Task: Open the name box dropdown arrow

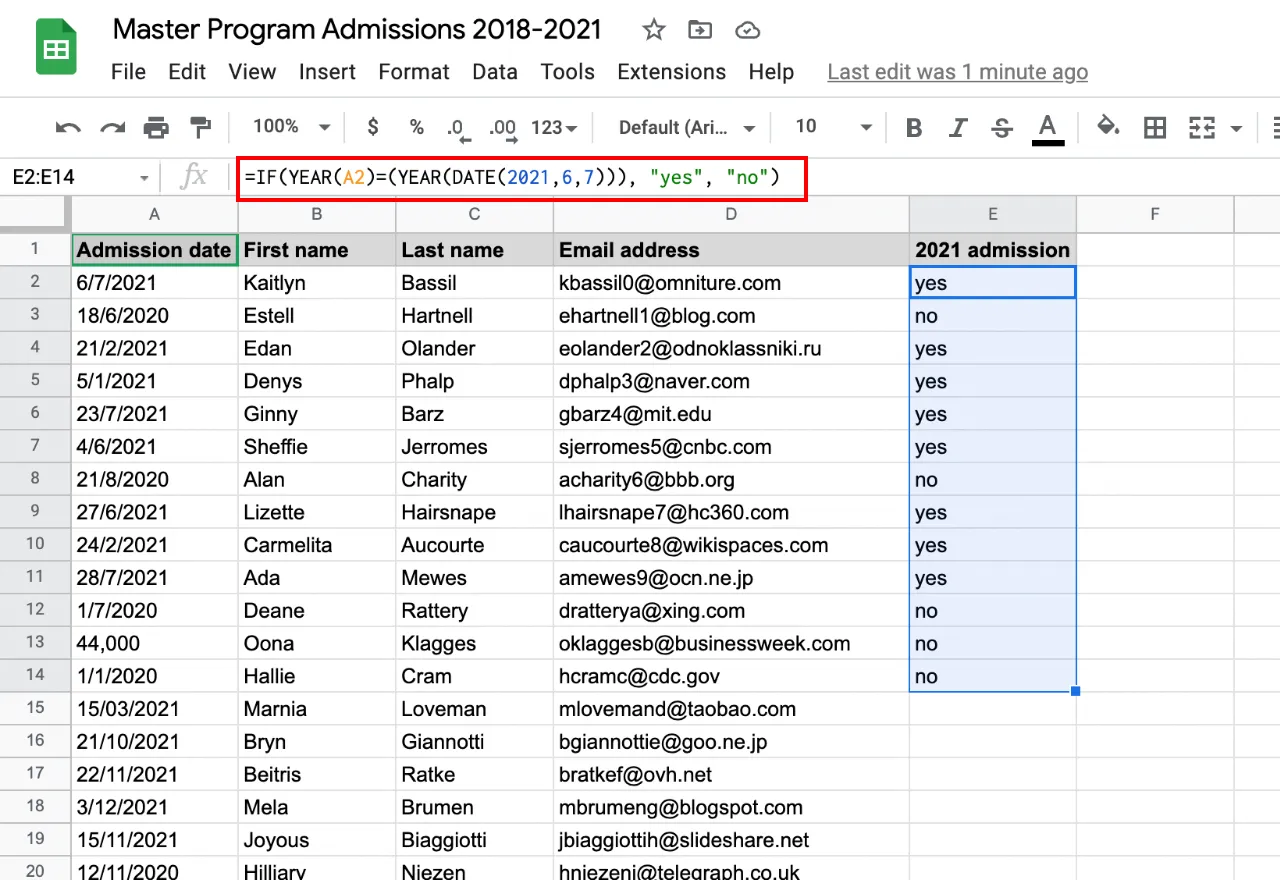Action: [x=144, y=178]
